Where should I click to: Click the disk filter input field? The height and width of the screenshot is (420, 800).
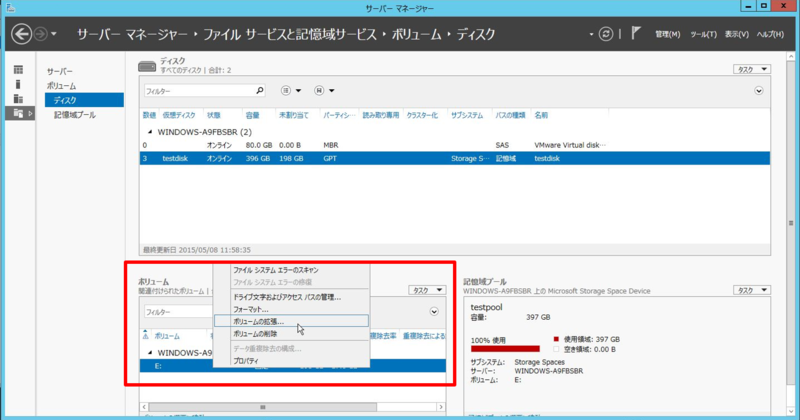pyautogui.click(x=199, y=91)
